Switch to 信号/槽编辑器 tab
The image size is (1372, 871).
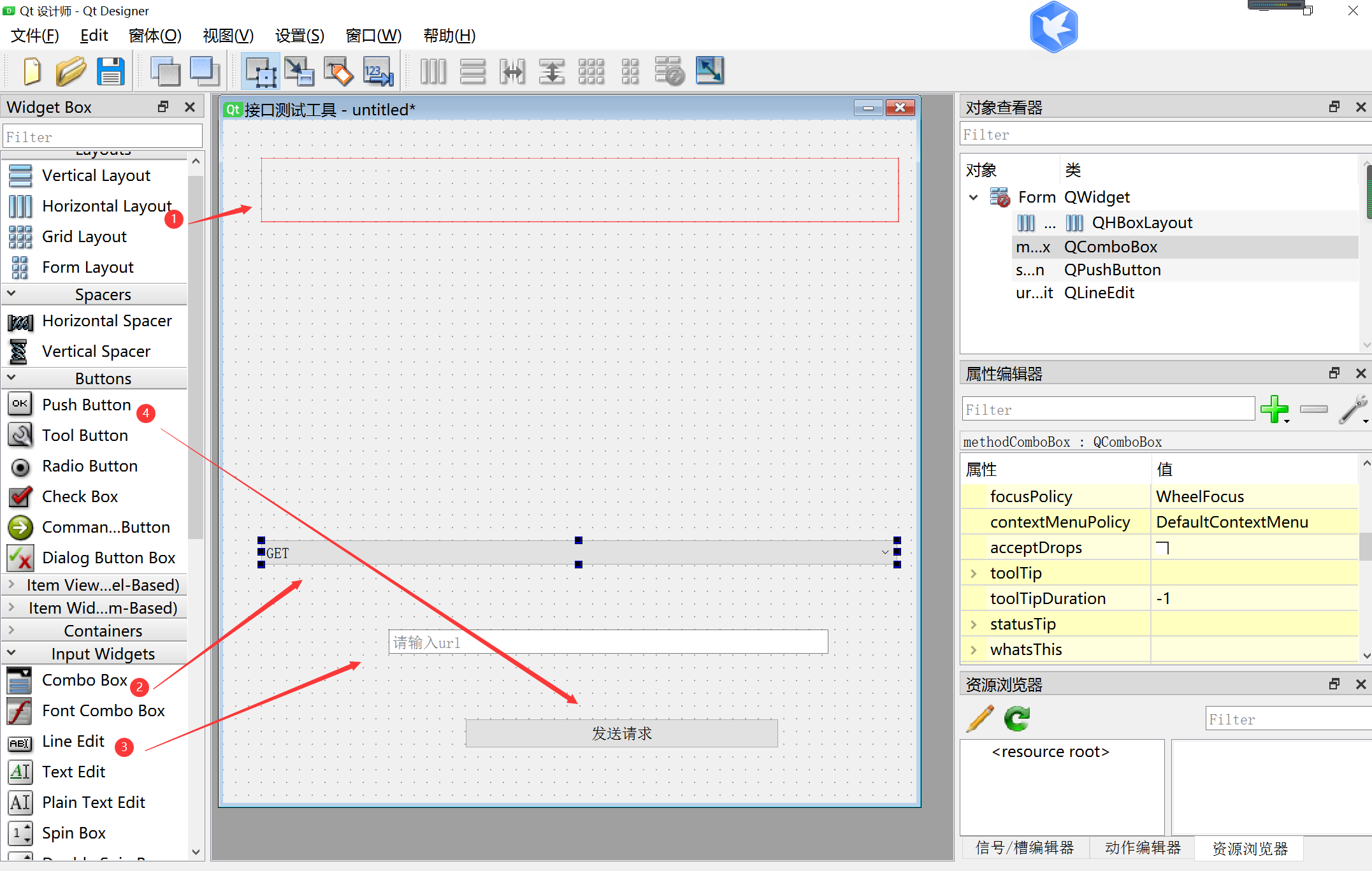(x=1024, y=847)
